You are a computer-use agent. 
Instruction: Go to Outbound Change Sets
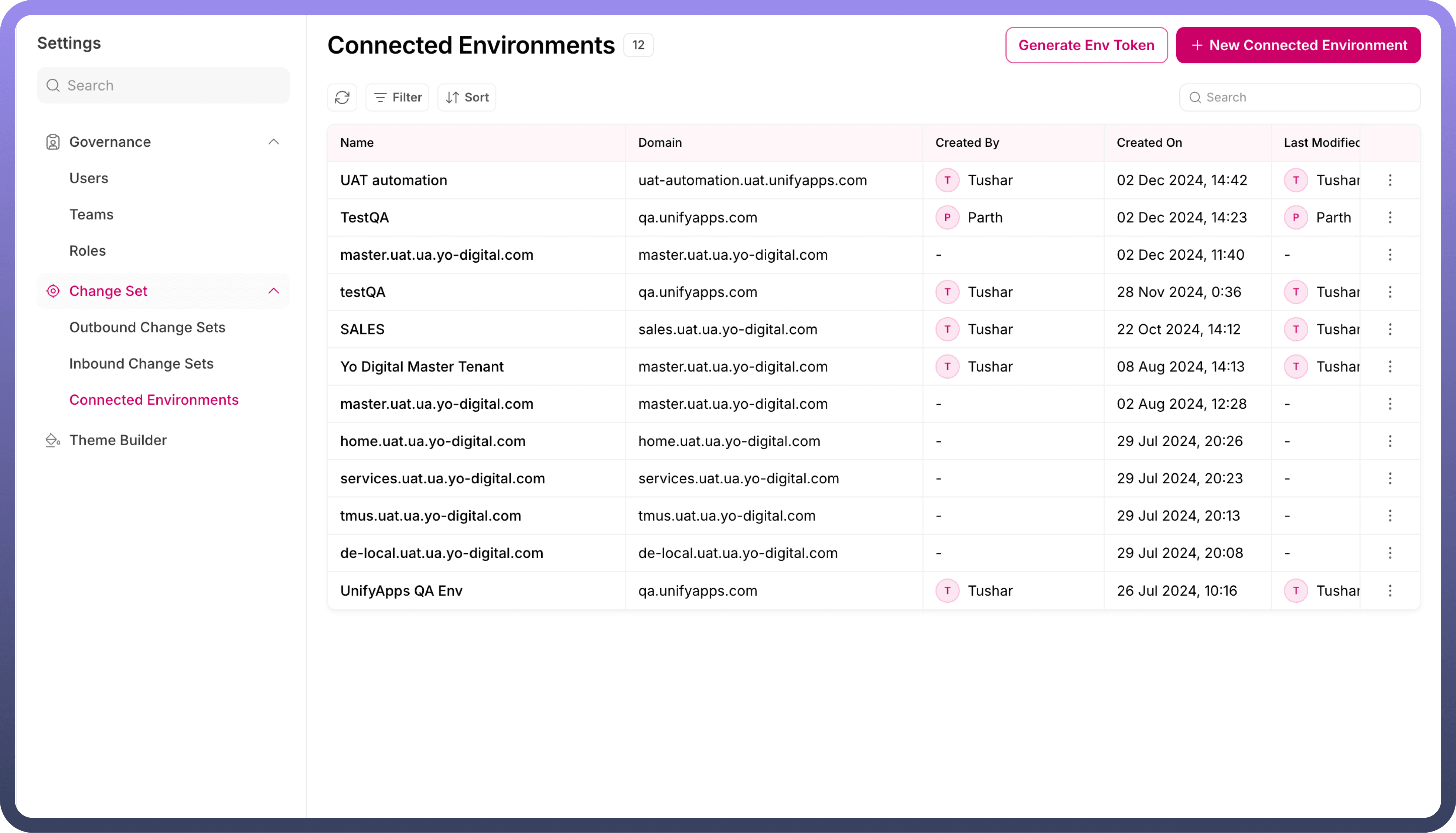pyautogui.click(x=147, y=327)
